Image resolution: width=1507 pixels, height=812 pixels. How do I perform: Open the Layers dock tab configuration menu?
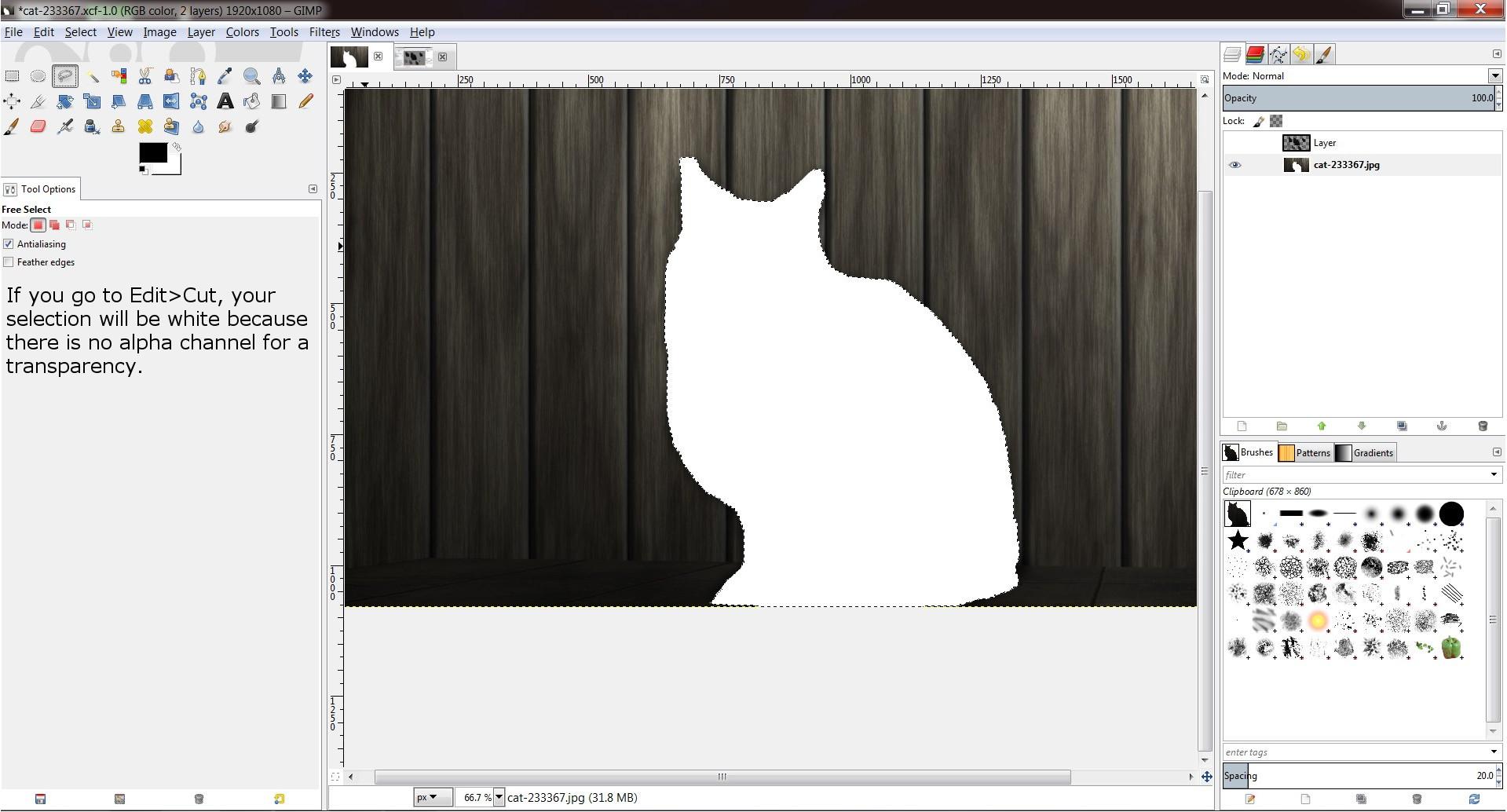click(1496, 54)
